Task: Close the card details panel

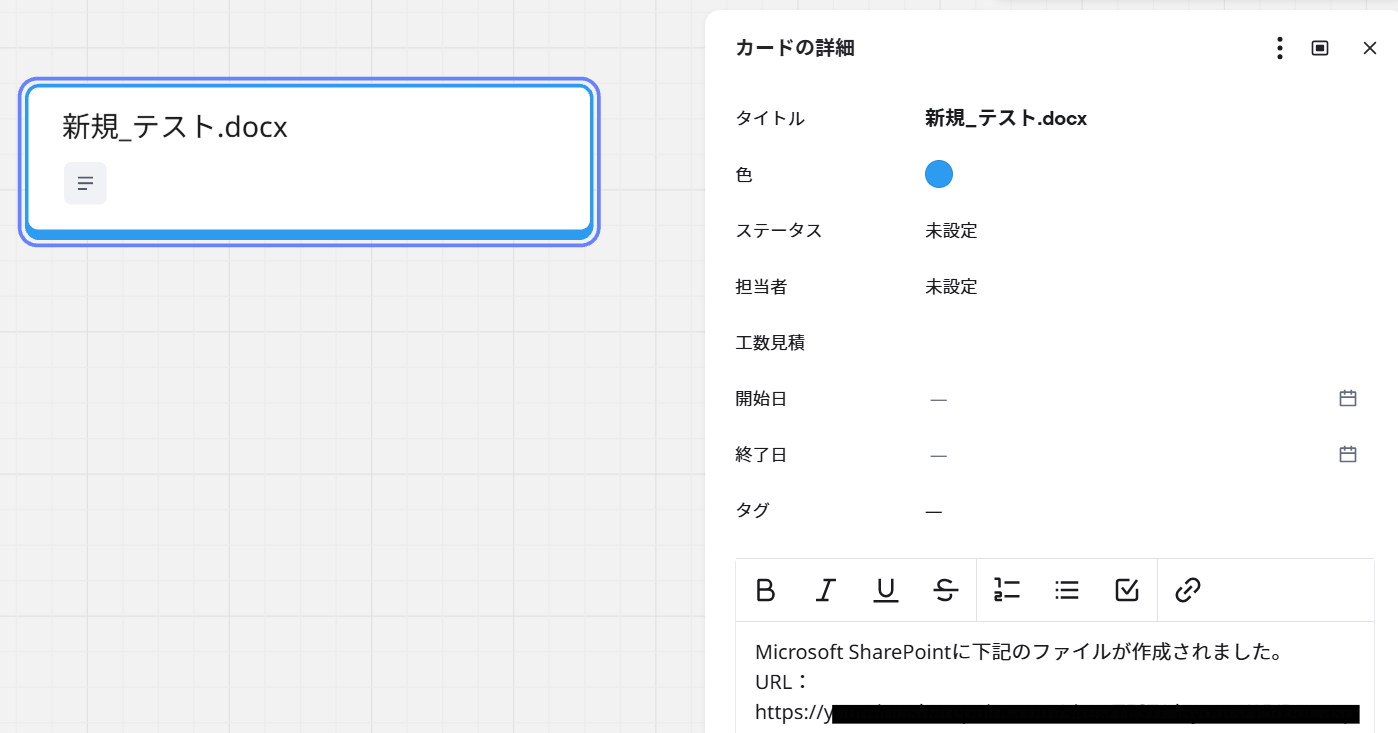Action: [x=1369, y=48]
